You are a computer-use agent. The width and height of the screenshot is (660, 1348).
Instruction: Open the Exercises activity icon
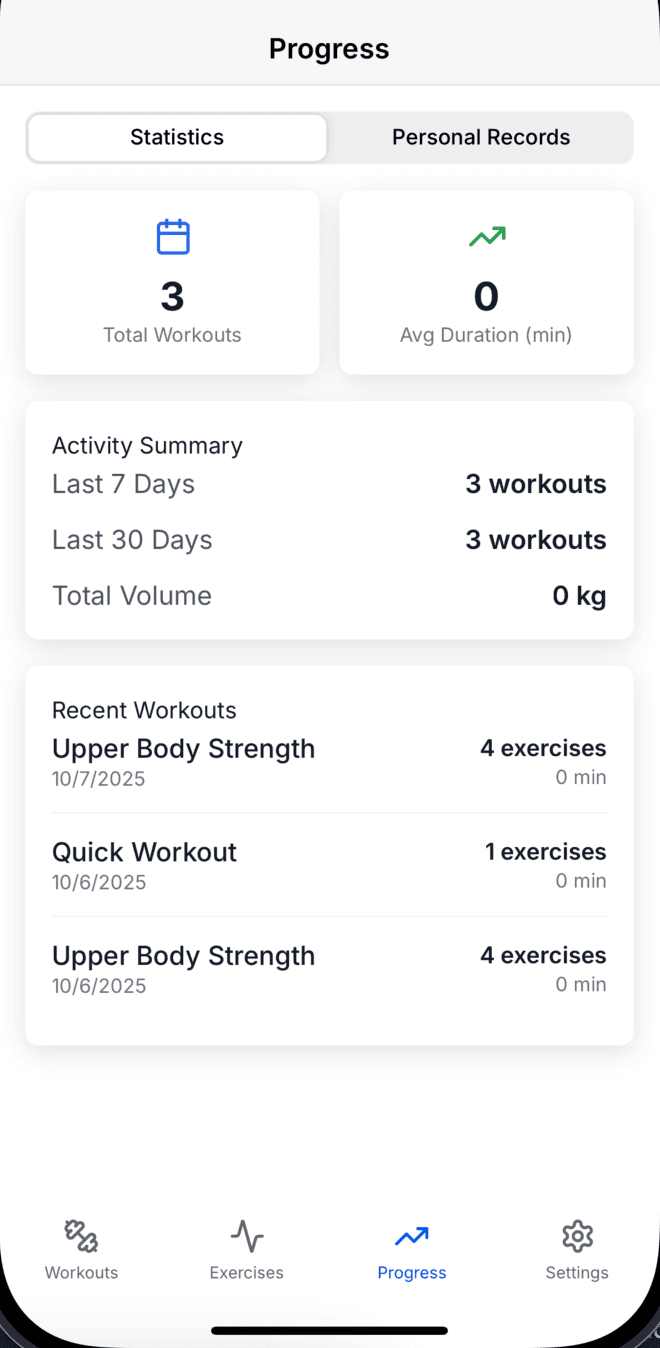point(246,1235)
